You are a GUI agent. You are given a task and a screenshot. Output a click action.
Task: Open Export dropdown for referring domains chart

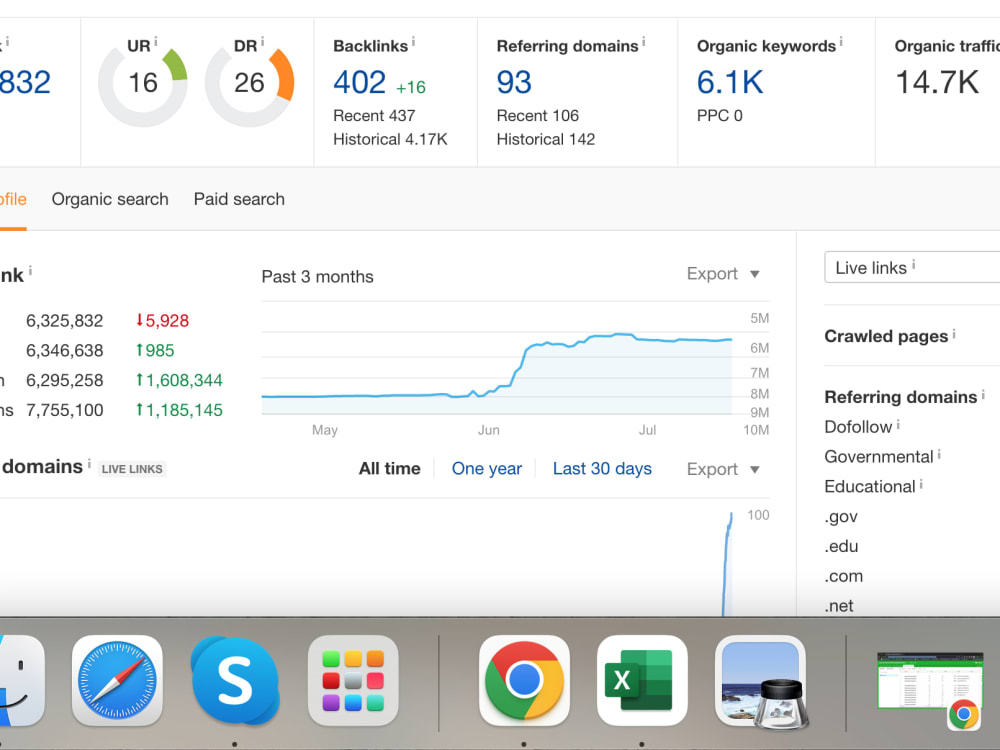[723, 469]
